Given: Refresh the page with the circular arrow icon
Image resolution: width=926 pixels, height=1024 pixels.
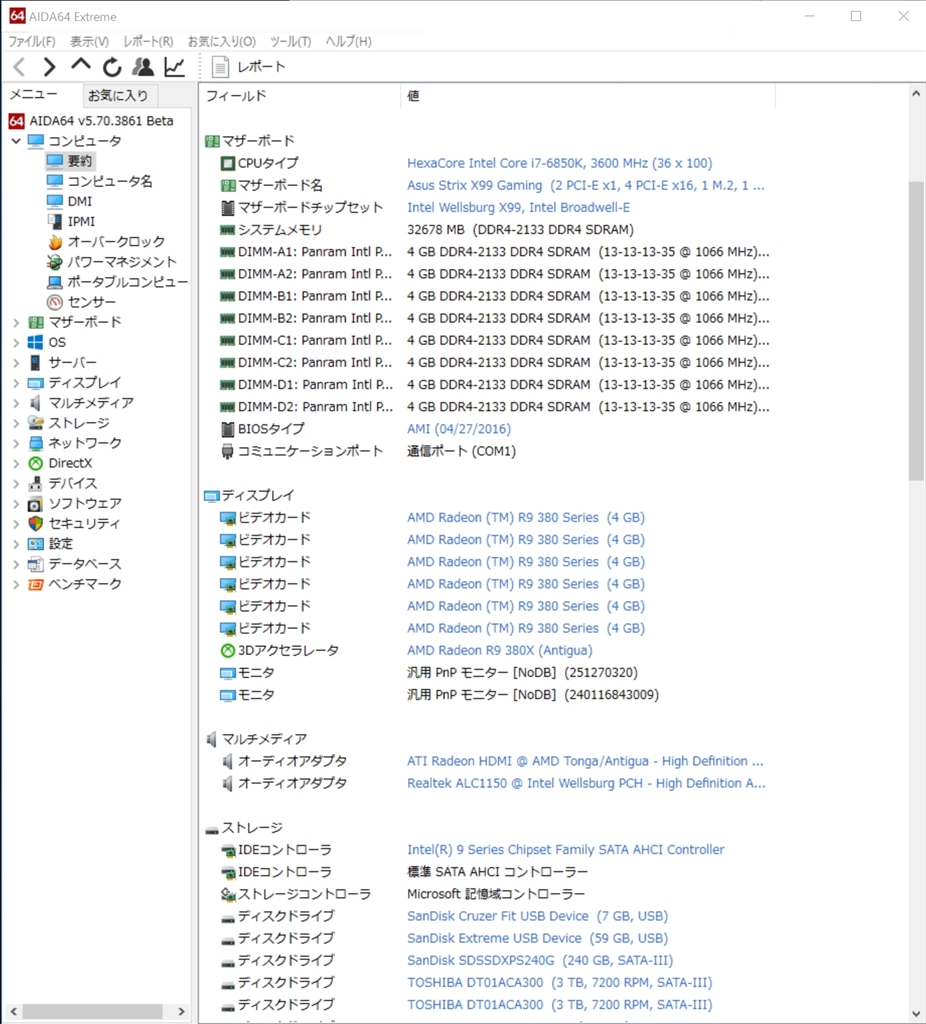Looking at the screenshot, I should tap(112, 67).
